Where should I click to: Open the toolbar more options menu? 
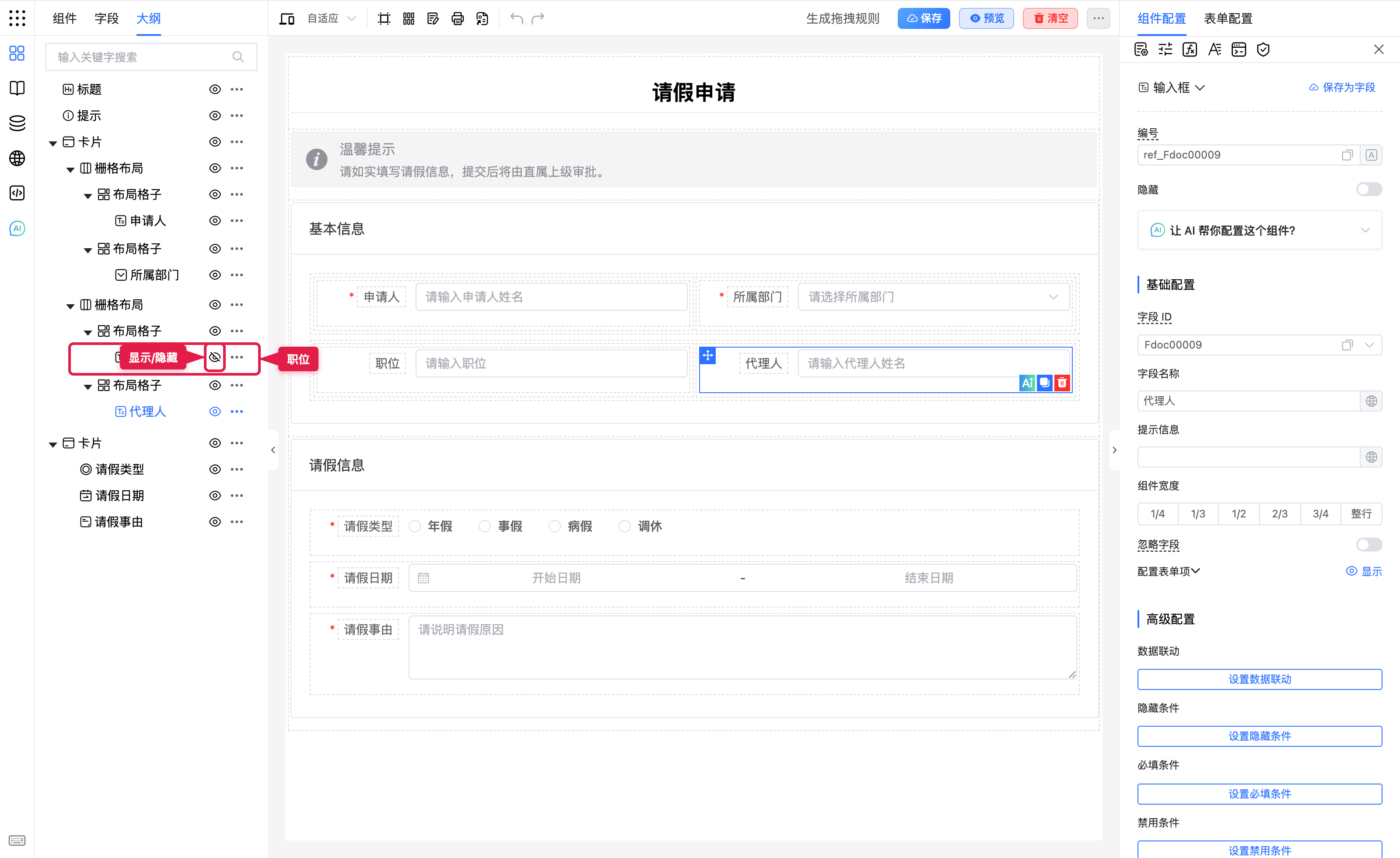coord(1098,19)
